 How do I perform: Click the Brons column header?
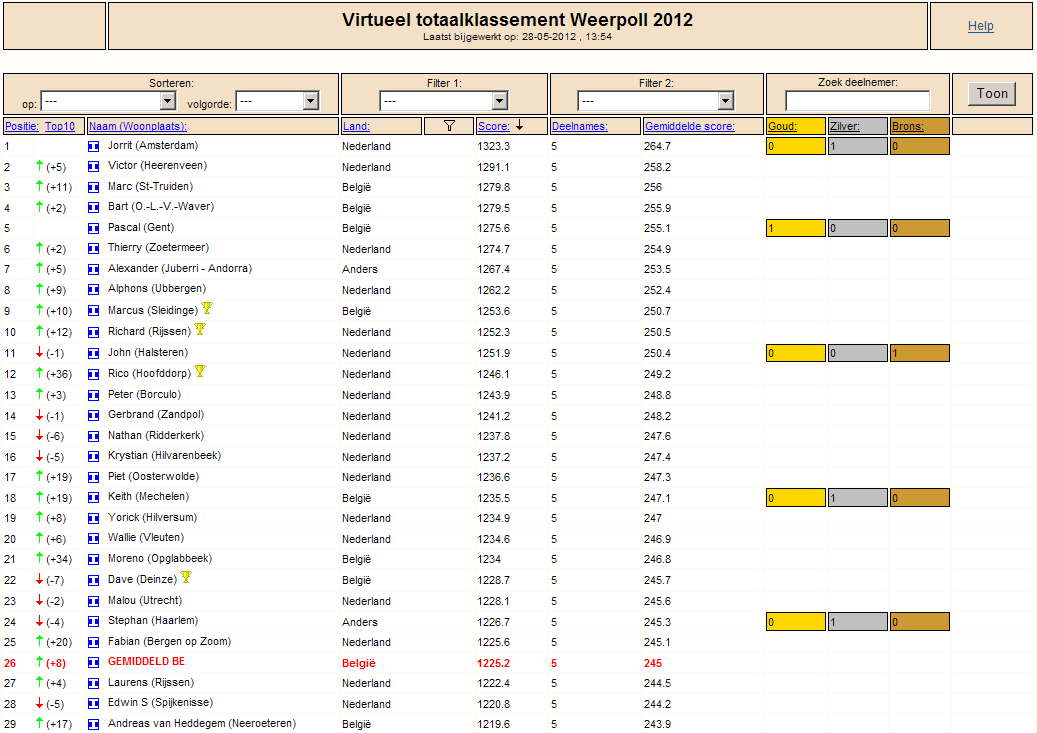[x=907, y=126]
